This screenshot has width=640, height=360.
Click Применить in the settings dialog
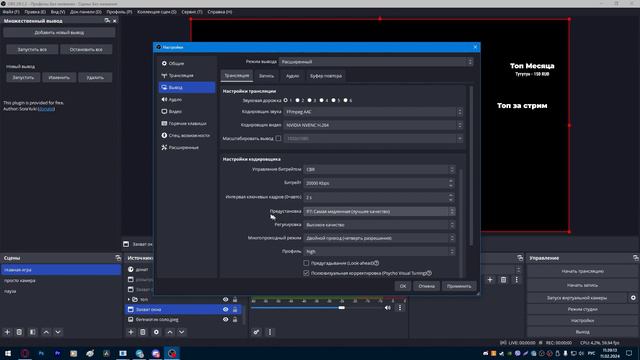click(x=459, y=286)
